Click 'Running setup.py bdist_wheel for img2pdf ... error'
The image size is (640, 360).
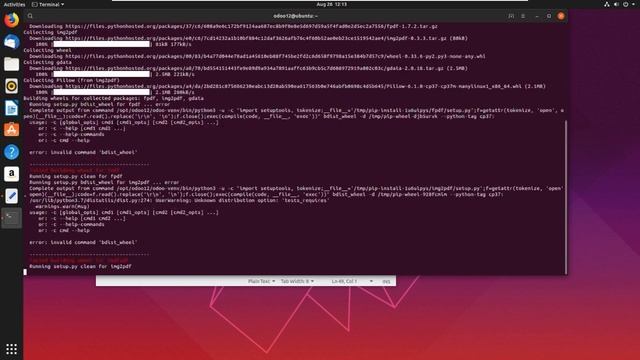[104, 182]
